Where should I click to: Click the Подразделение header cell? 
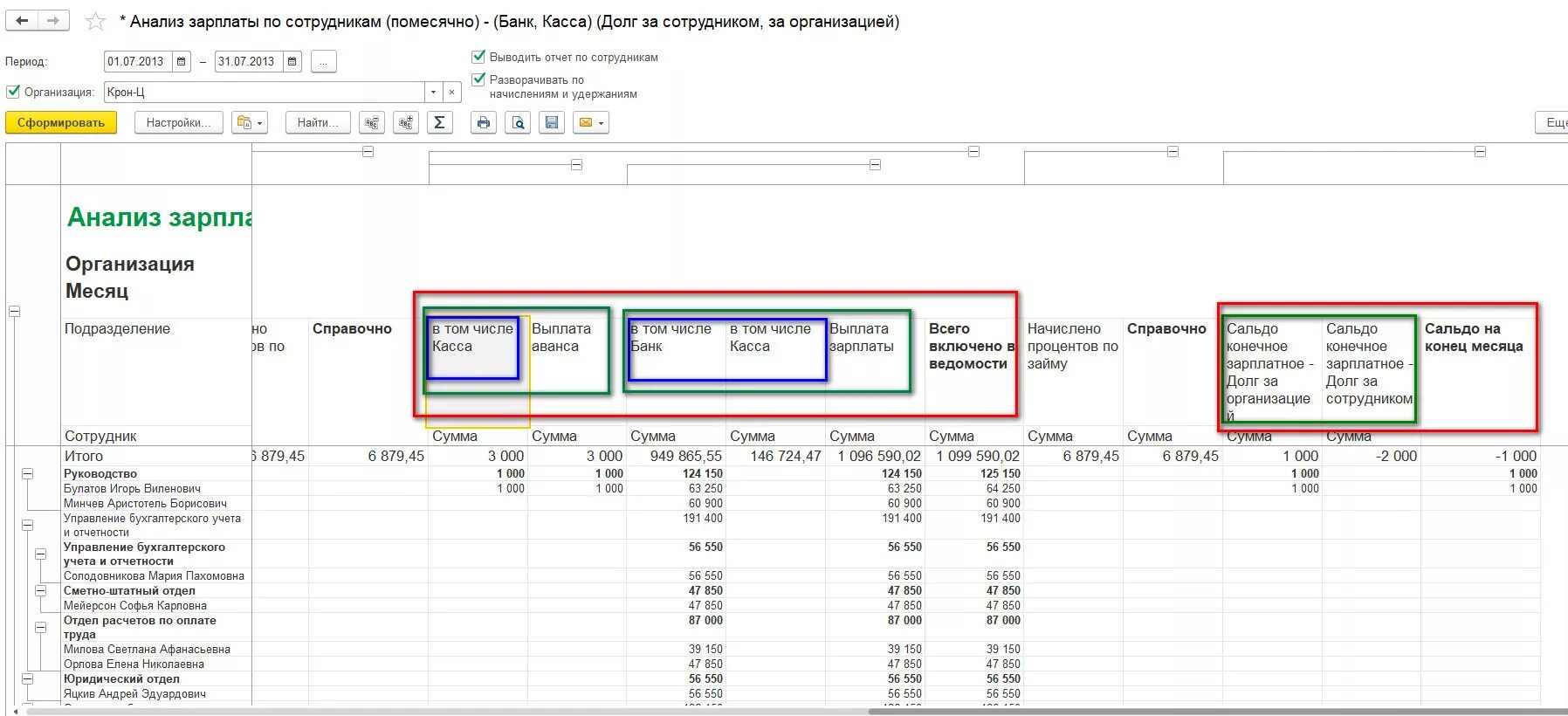point(156,372)
